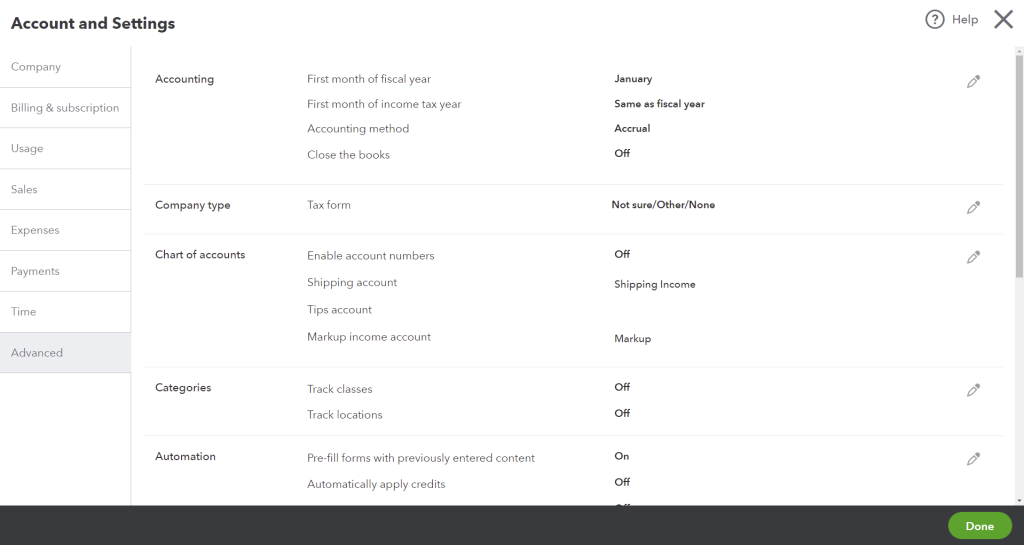Screen dimensions: 1024x545
Task: Switch to the Payments tab
Action: [35, 272]
